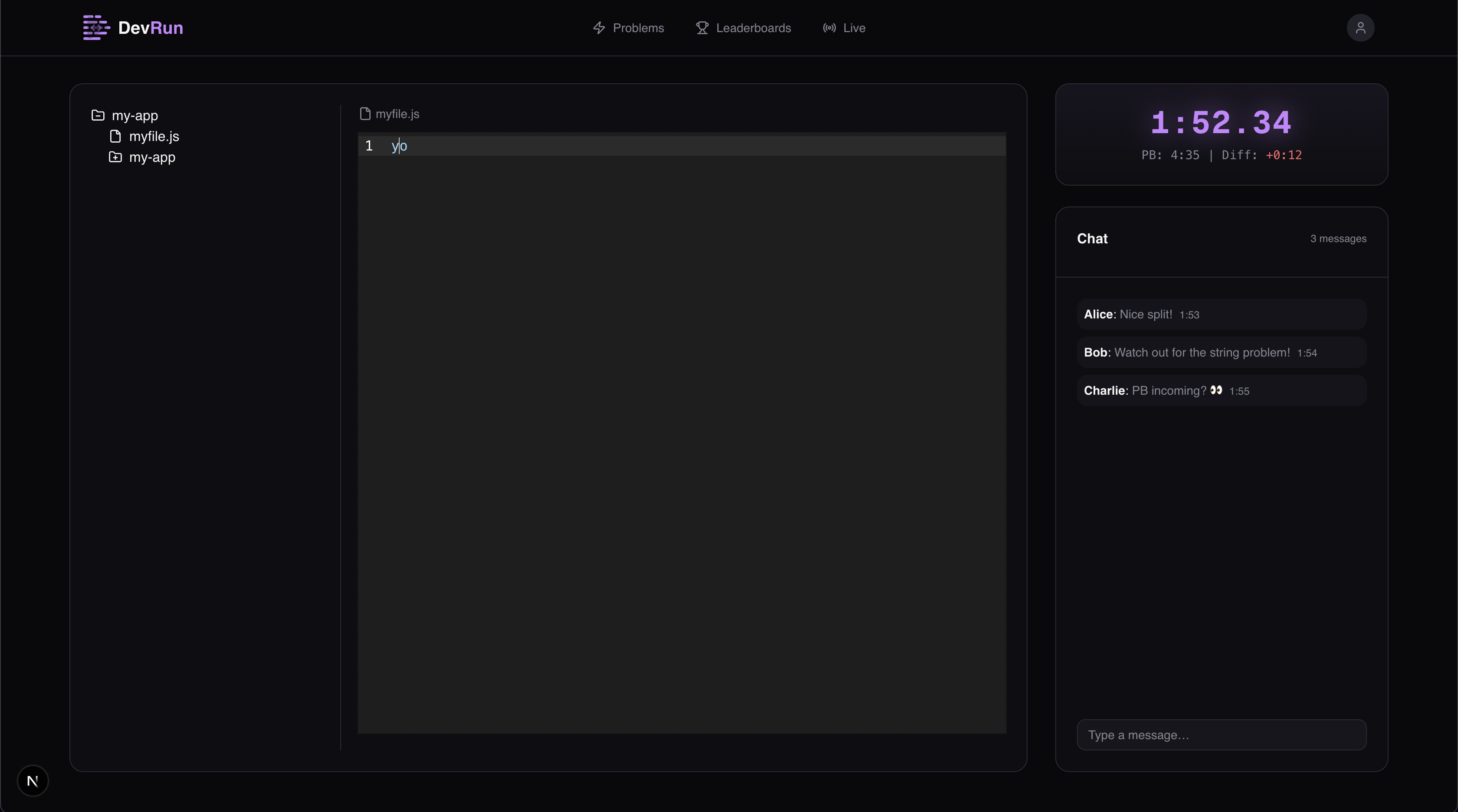
Task: Click the +0:12 diff value
Action: pyautogui.click(x=1284, y=155)
